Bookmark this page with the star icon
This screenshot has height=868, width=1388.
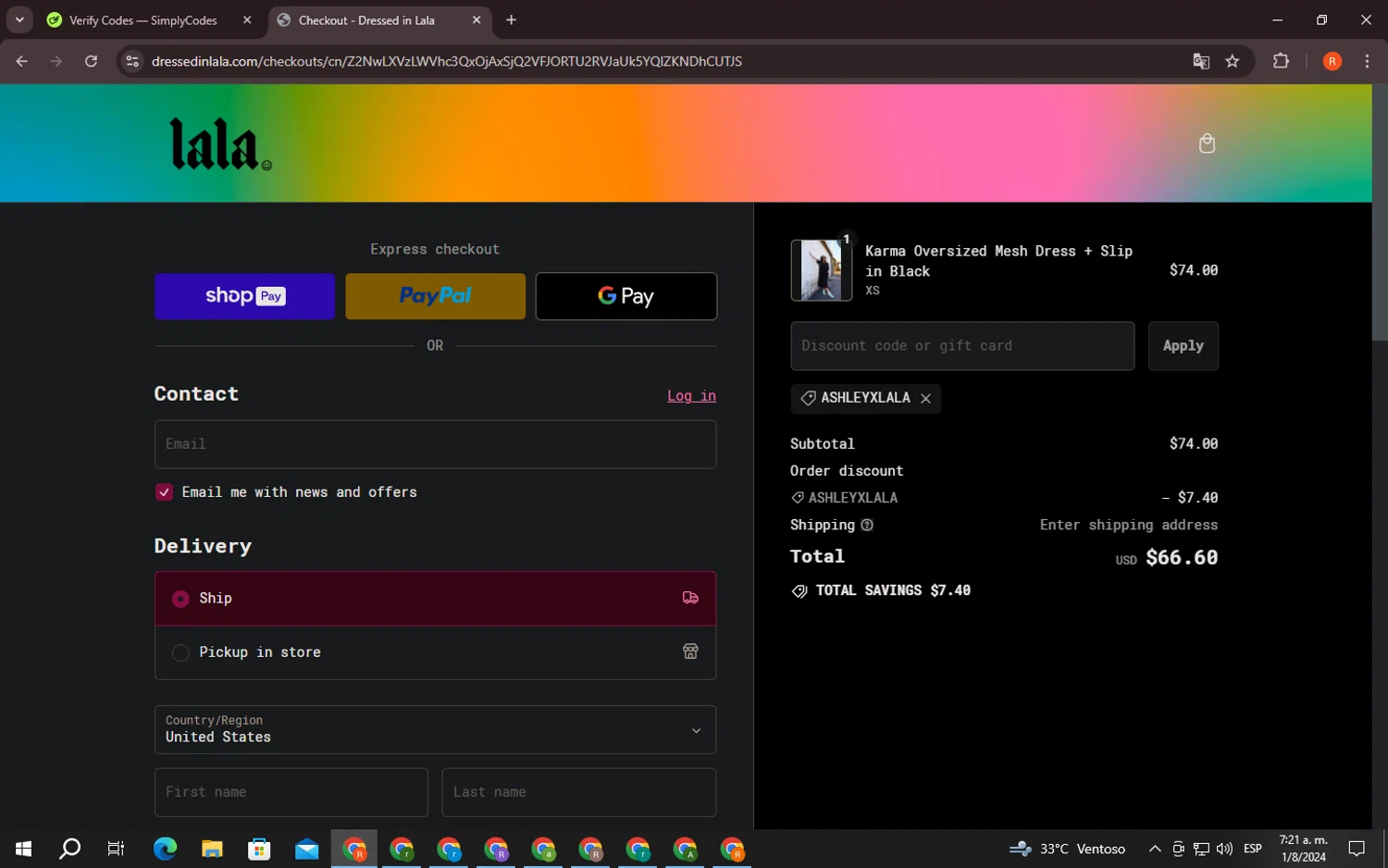click(x=1233, y=61)
